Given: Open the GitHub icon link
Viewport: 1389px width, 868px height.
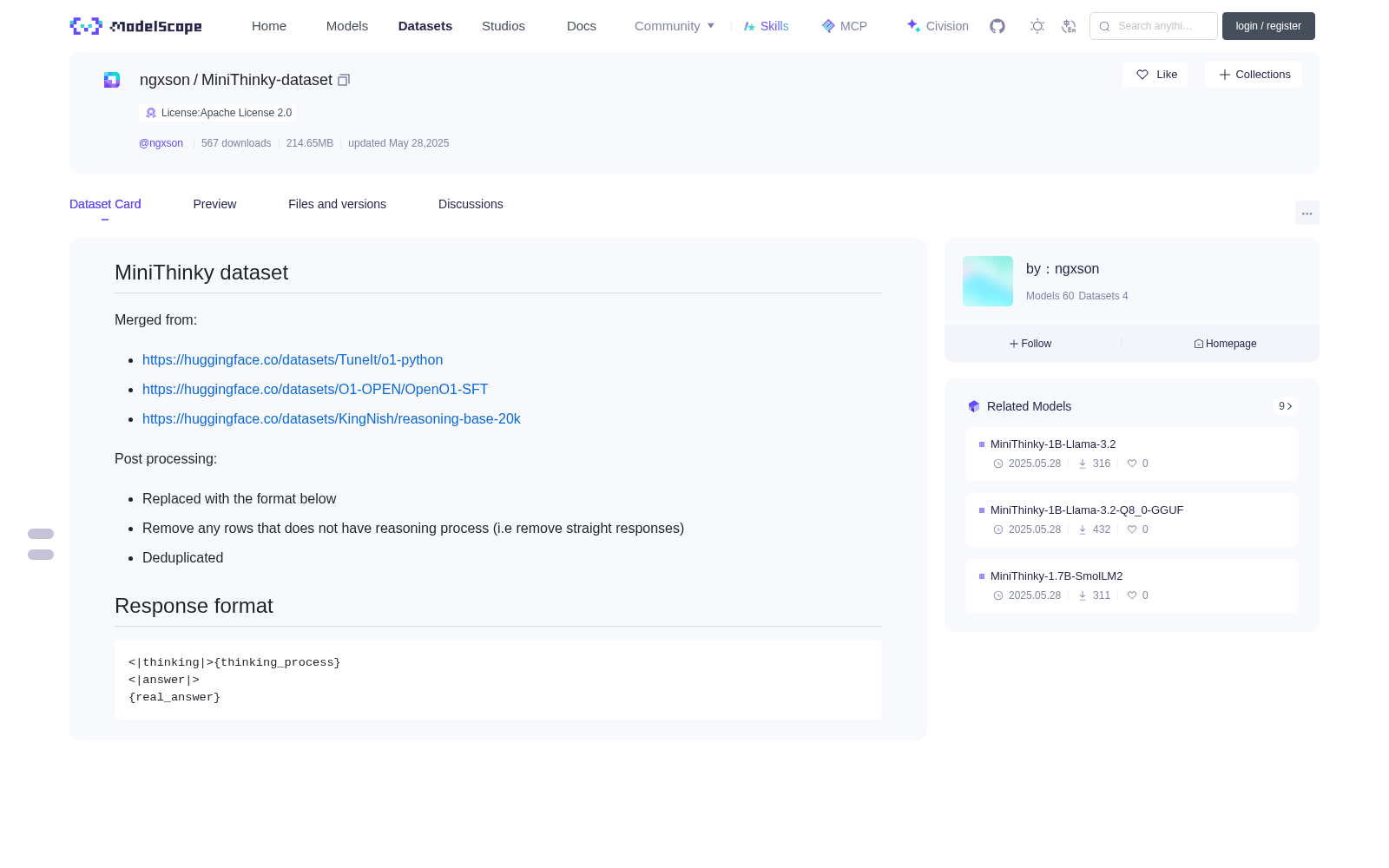Looking at the screenshot, I should (x=997, y=26).
